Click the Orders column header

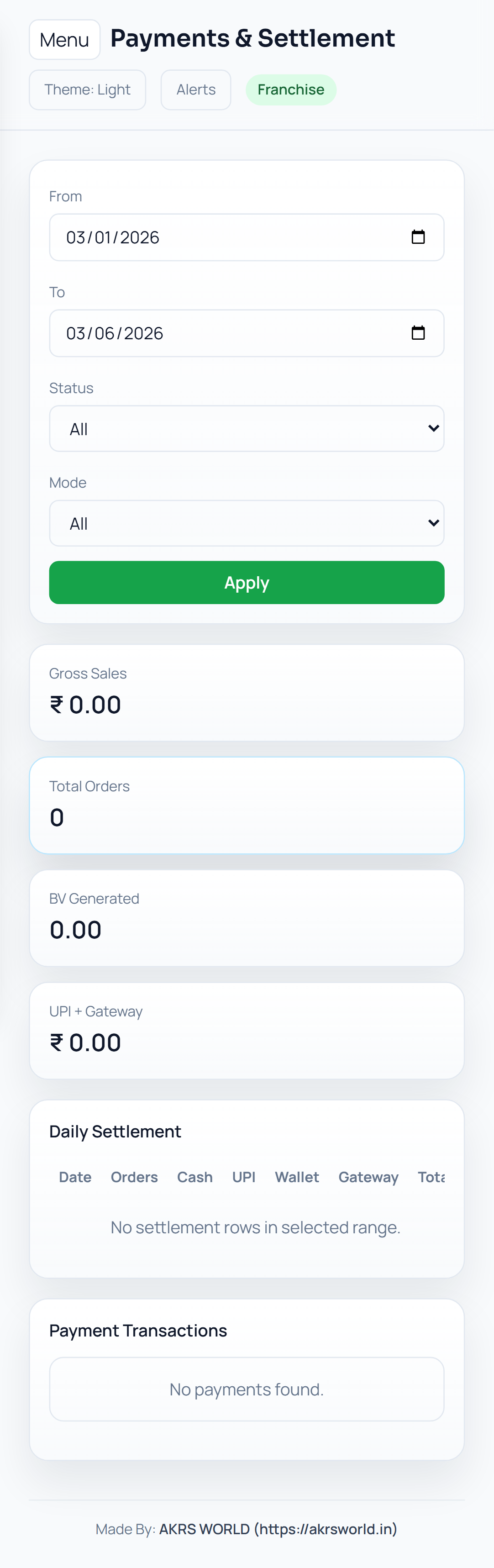coord(134,1177)
